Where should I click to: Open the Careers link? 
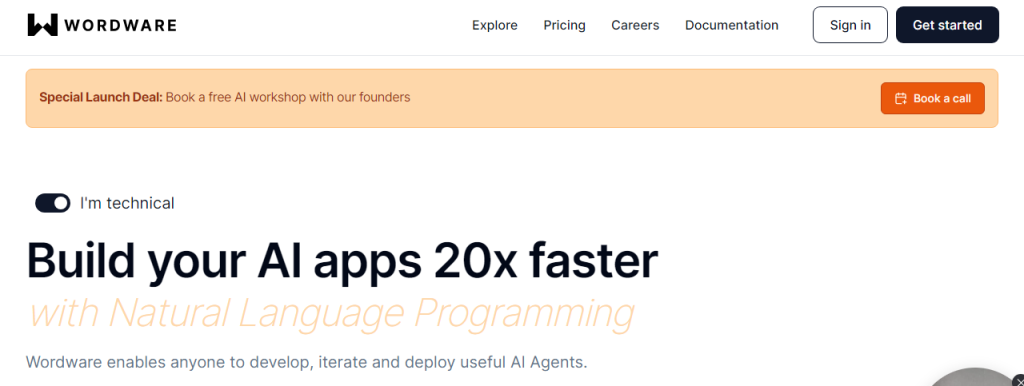(635, 25)
